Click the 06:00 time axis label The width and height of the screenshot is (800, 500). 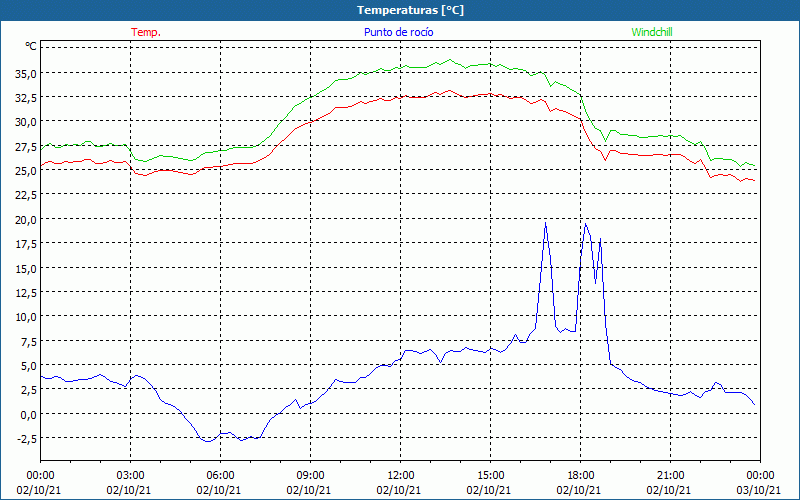(220, 476)
